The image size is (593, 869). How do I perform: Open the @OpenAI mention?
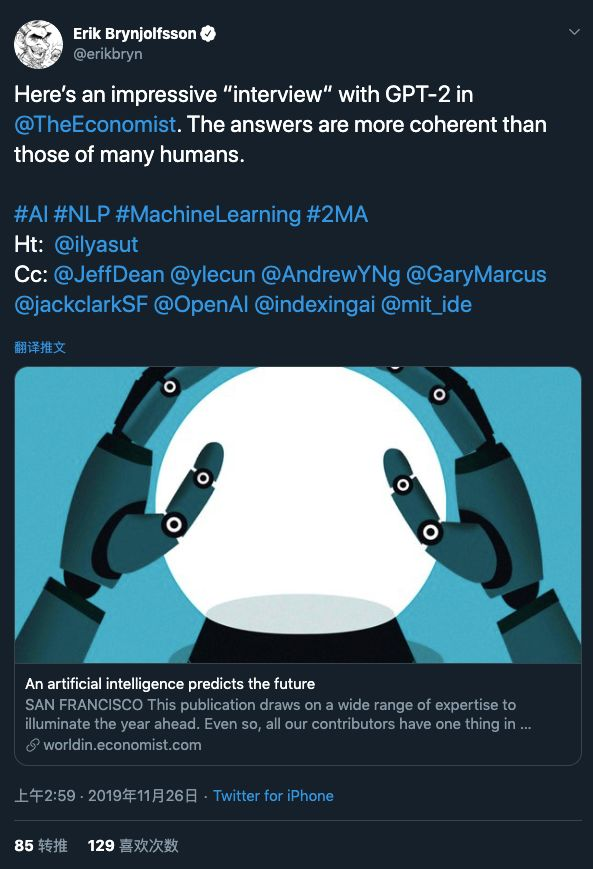tap(201, 304)
